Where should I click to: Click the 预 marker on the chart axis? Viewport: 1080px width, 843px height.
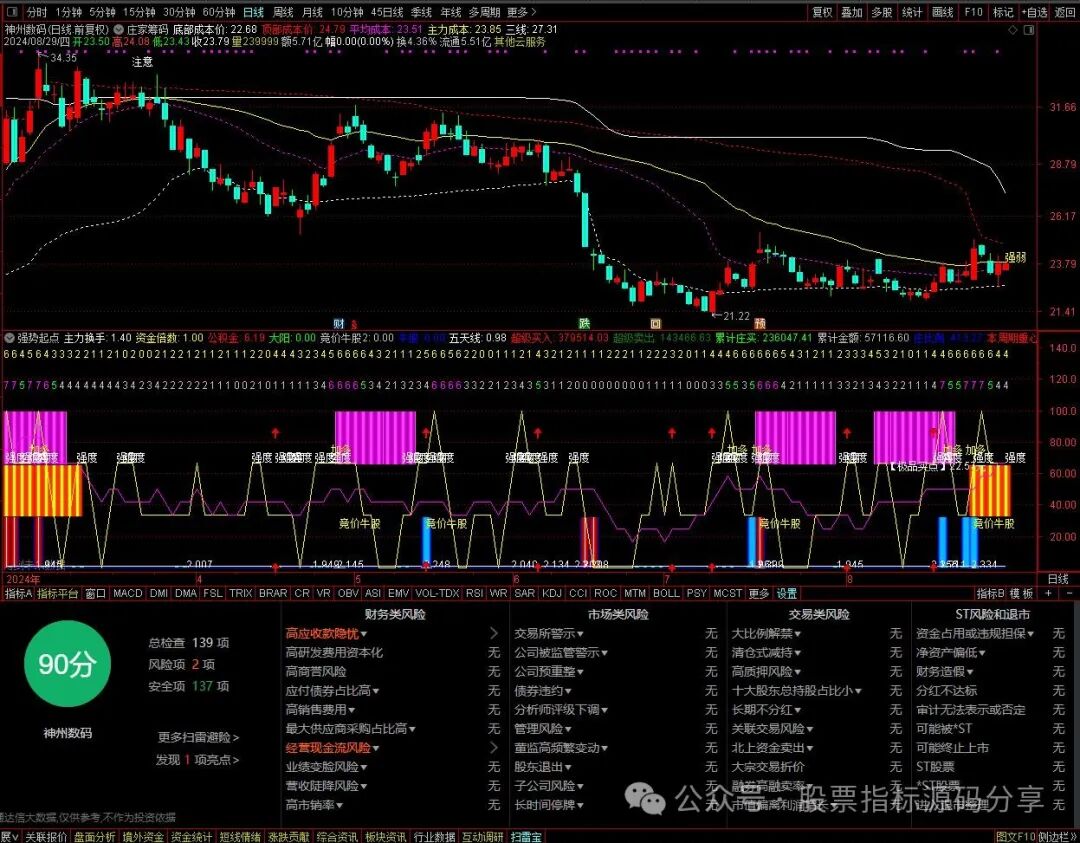pos(759,323)
